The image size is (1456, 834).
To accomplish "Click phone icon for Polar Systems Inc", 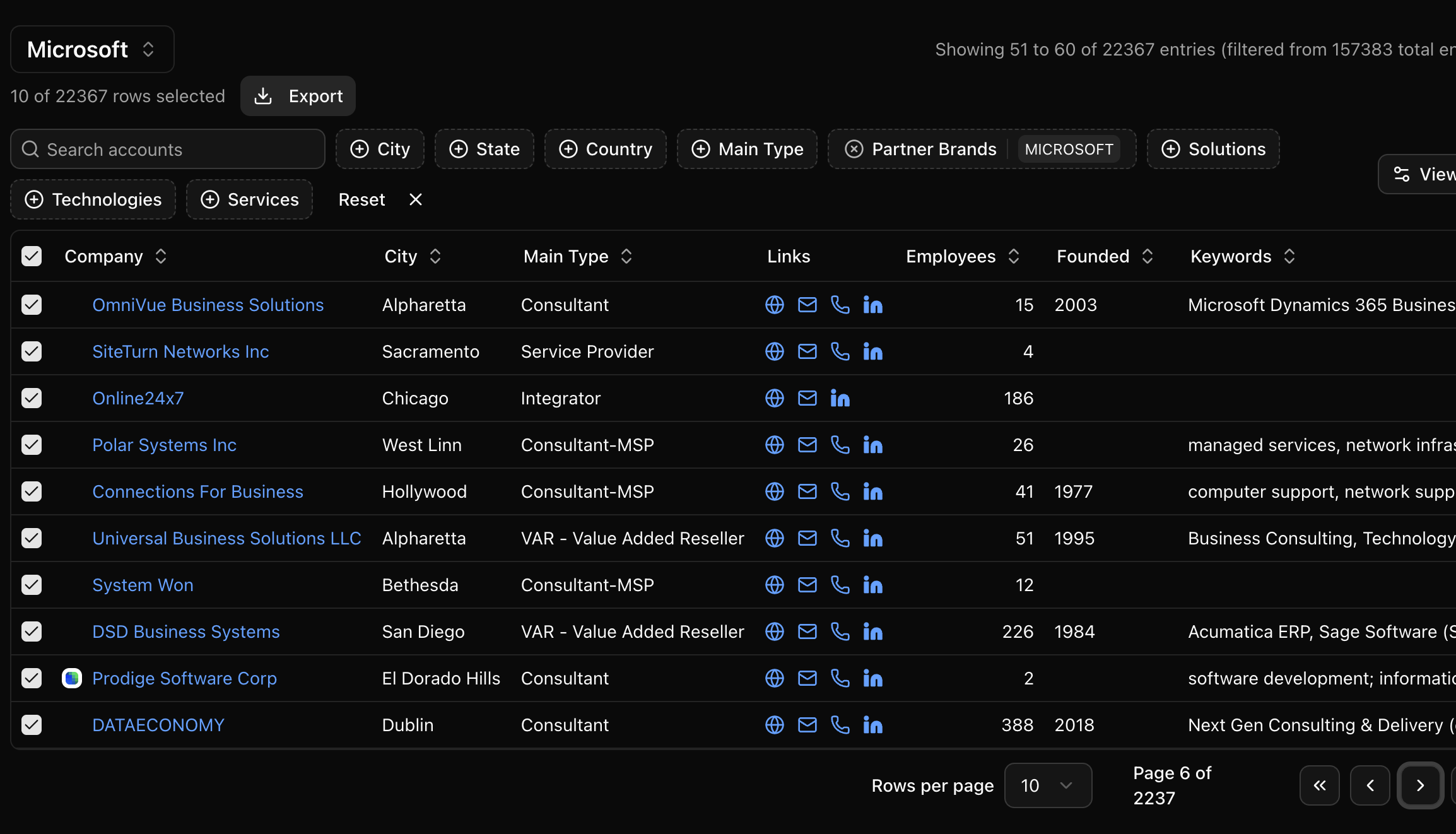I will (x=840, y=445).
